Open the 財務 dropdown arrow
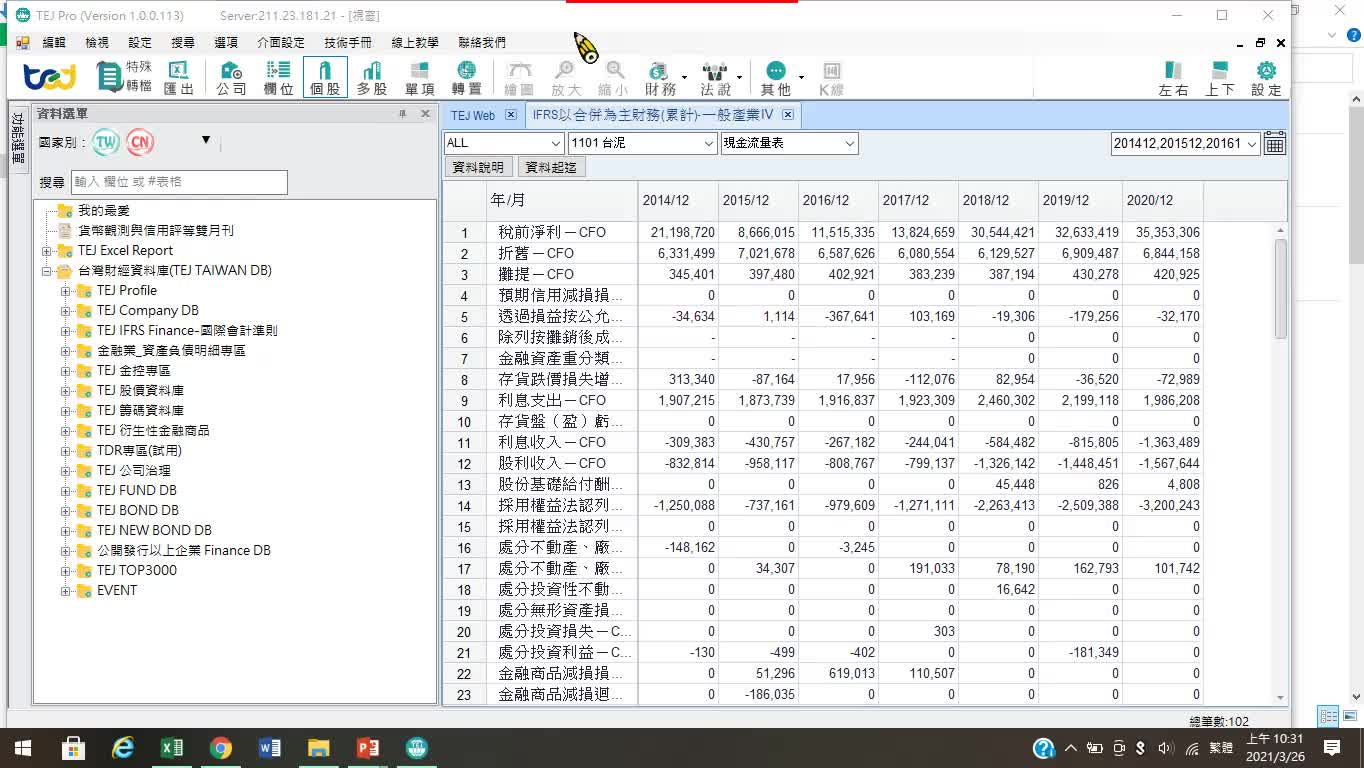 coord(685,77)
